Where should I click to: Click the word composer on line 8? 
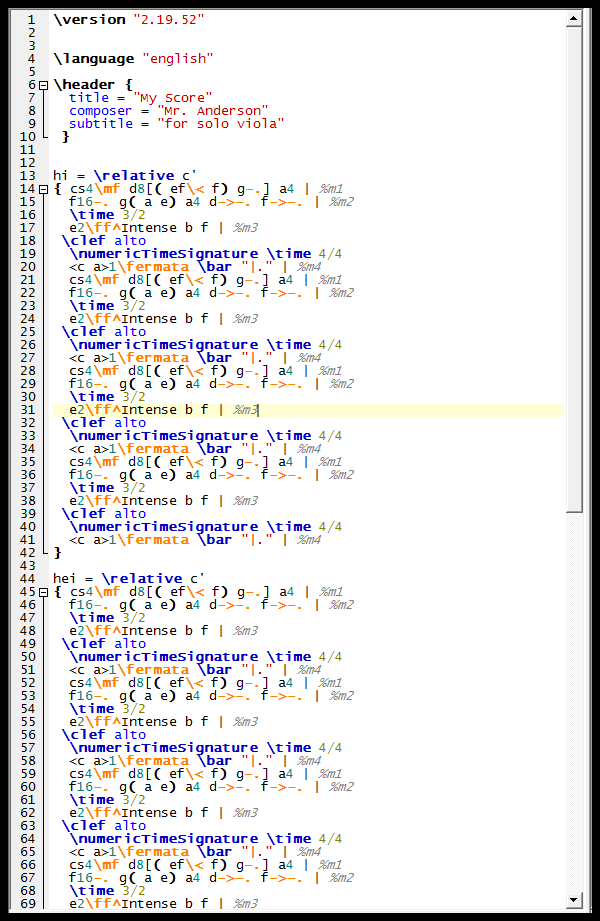click(x=100, y=110)
